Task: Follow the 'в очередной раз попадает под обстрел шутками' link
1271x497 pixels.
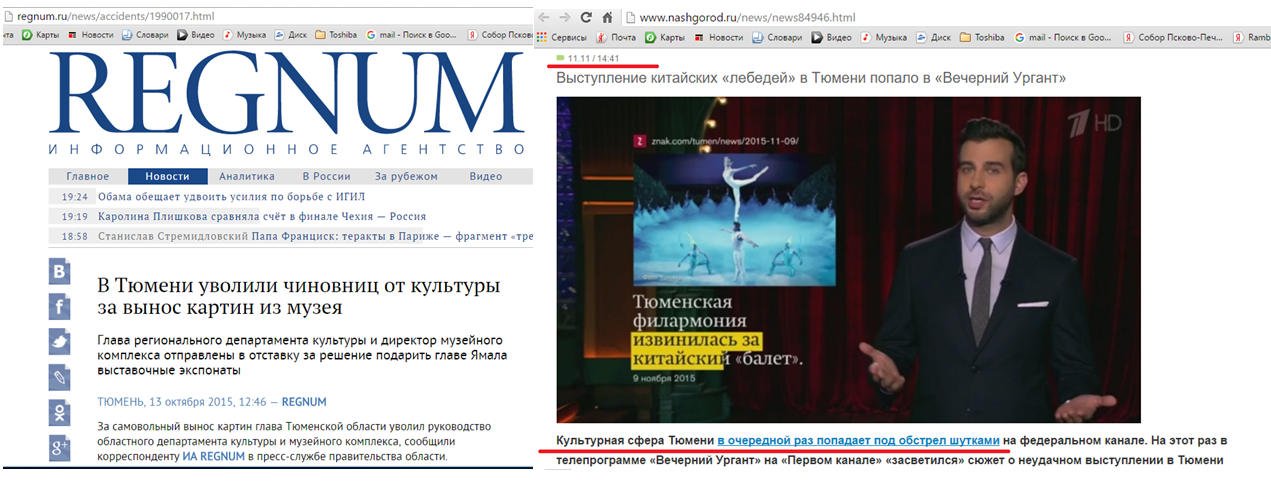Action: [858, 440]
